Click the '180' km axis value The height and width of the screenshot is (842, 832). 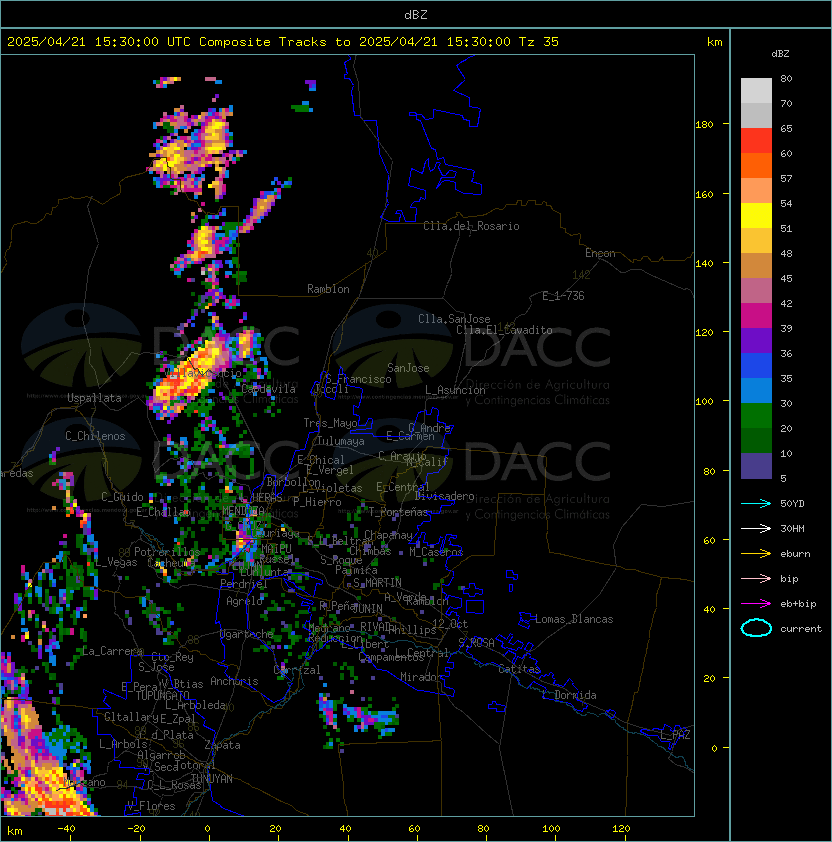(x=704, y=125)
